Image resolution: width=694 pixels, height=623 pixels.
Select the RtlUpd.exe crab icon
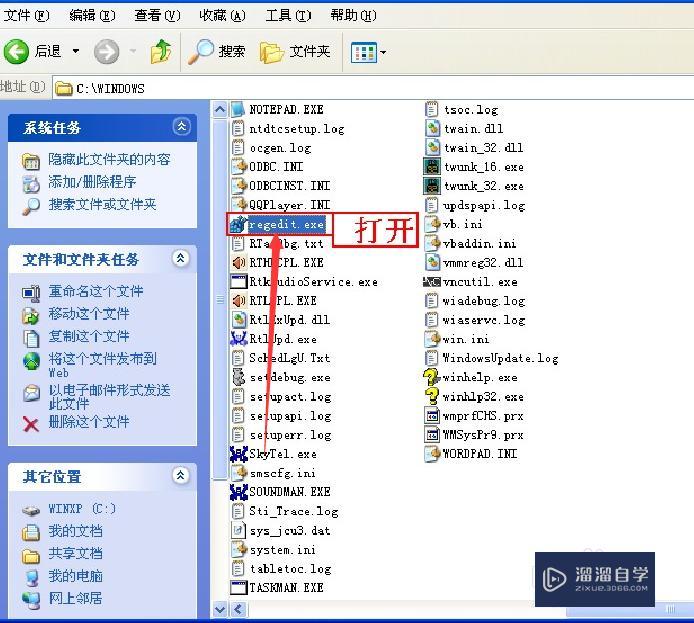tap(238, 339)
